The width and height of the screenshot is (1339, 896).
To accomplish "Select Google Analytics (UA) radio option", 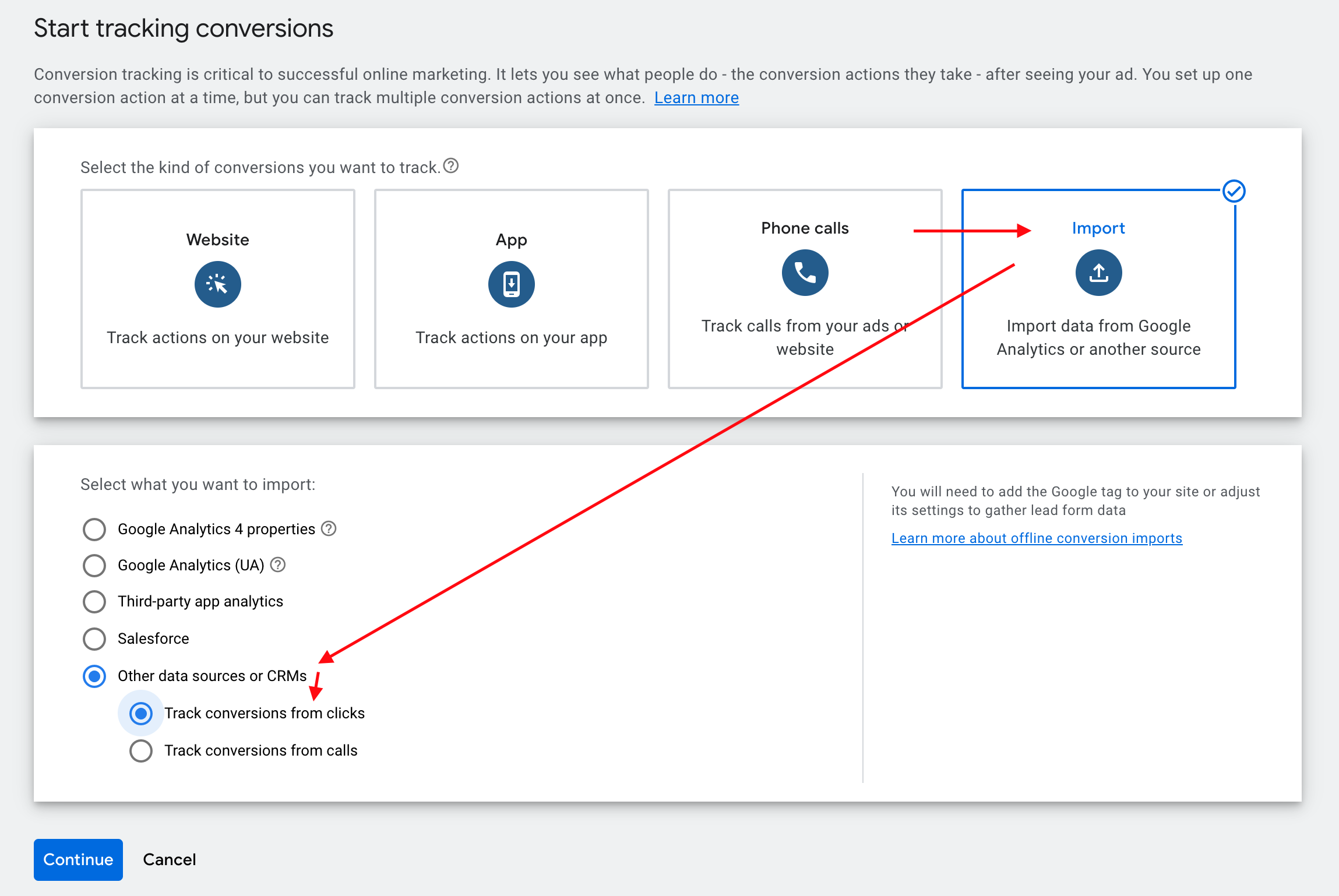I will (x=94, y=565).
